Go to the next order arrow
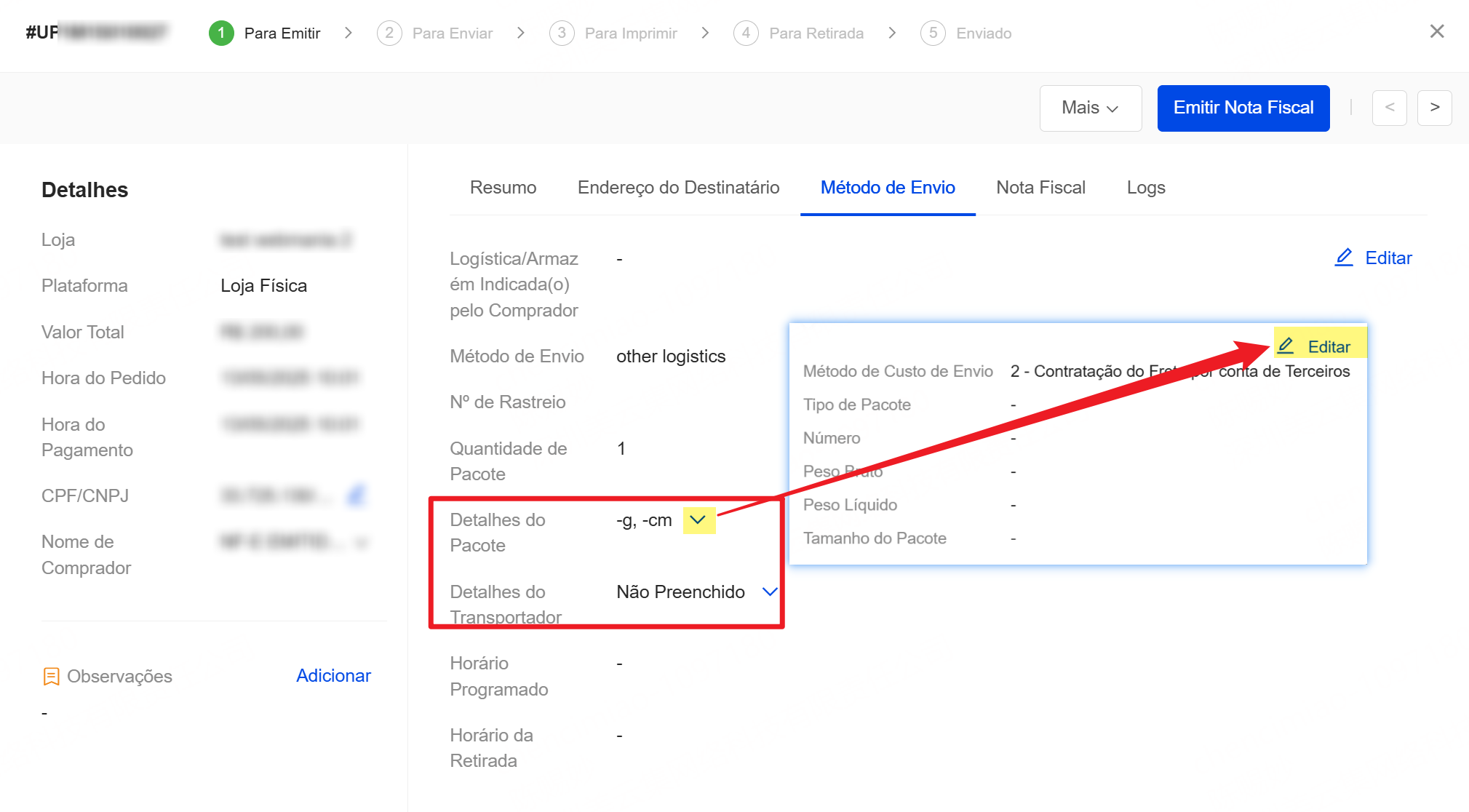The image size is (1469, 812). pyautogui.click(x=1434, y=108)
